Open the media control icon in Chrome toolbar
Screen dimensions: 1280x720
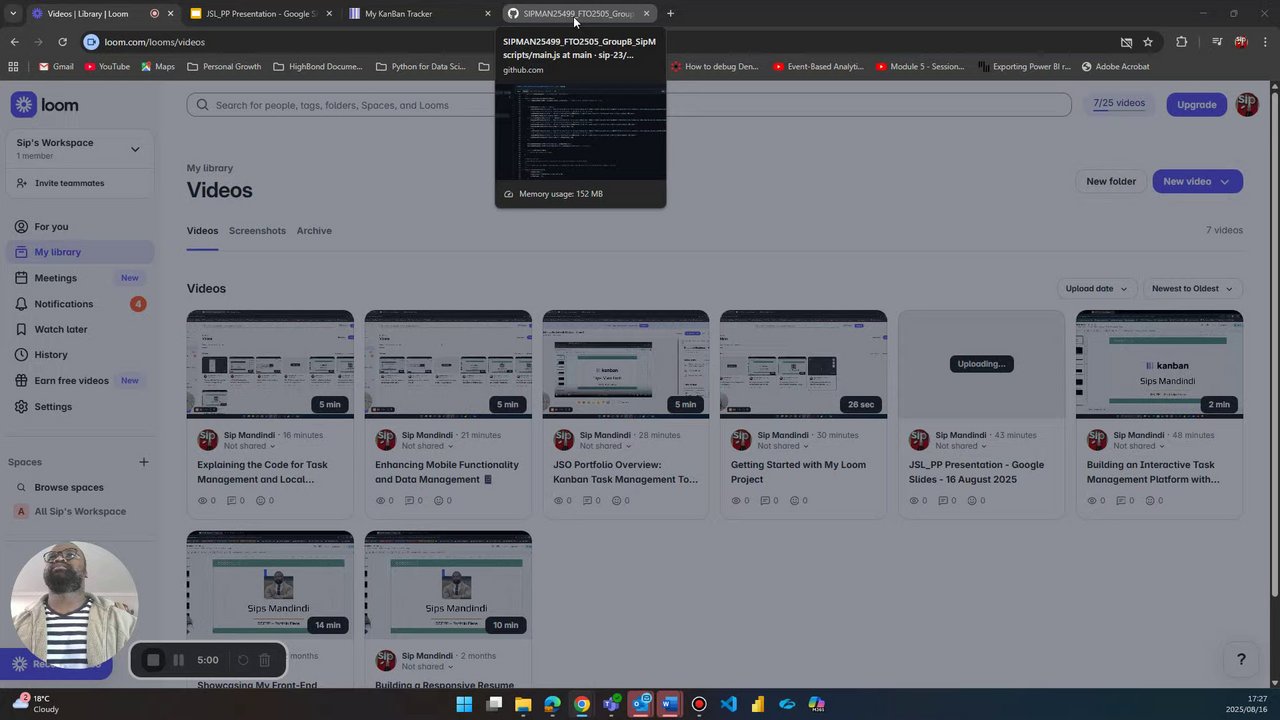(x=1216, y=42)
